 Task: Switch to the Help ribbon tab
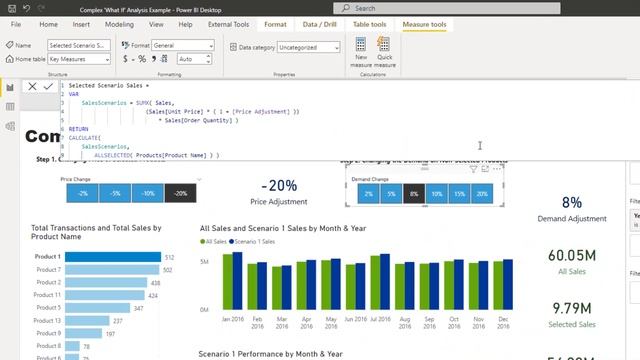(185, 24)
